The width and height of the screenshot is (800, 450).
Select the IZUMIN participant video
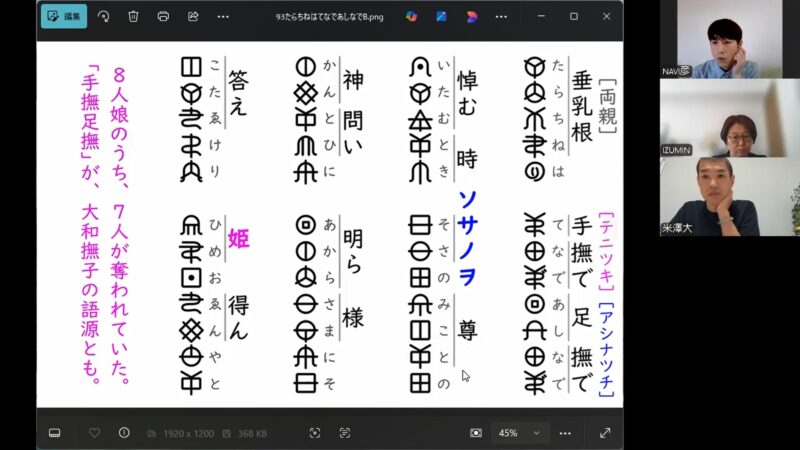tap(730, 118)
